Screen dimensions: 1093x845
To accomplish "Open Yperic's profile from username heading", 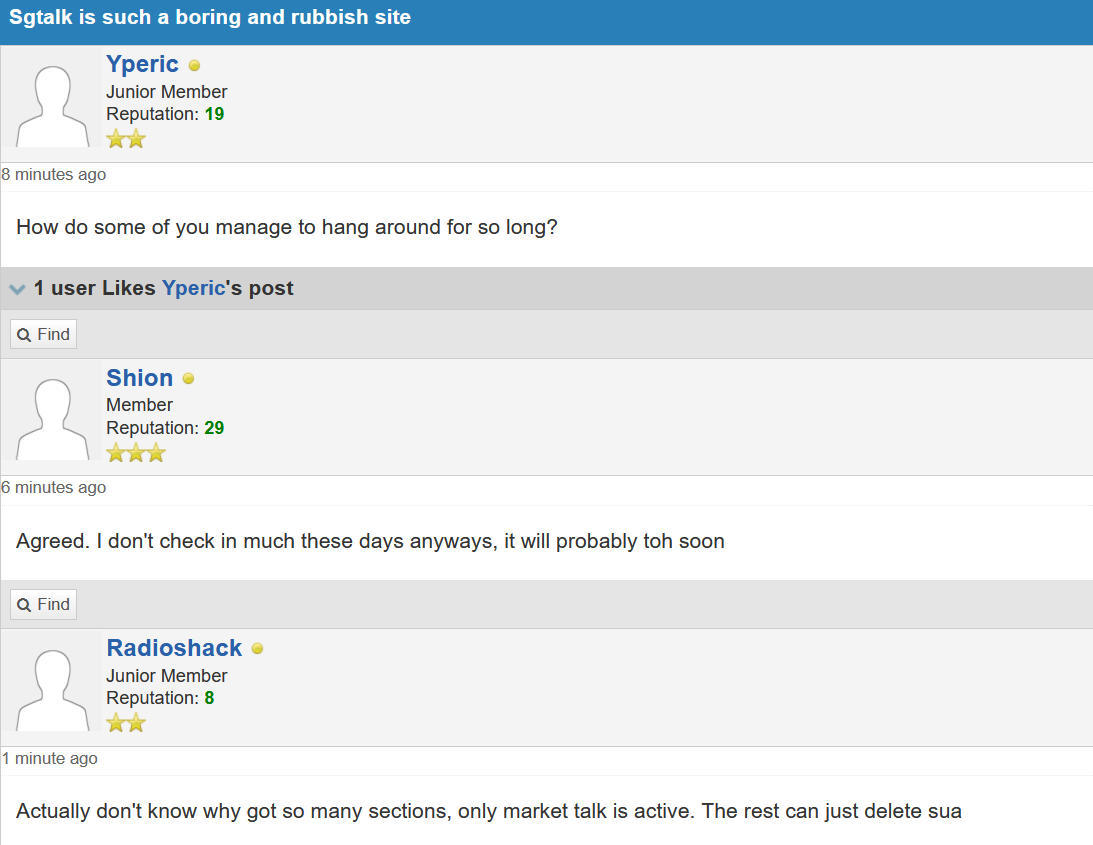I will tap(142, 64).
